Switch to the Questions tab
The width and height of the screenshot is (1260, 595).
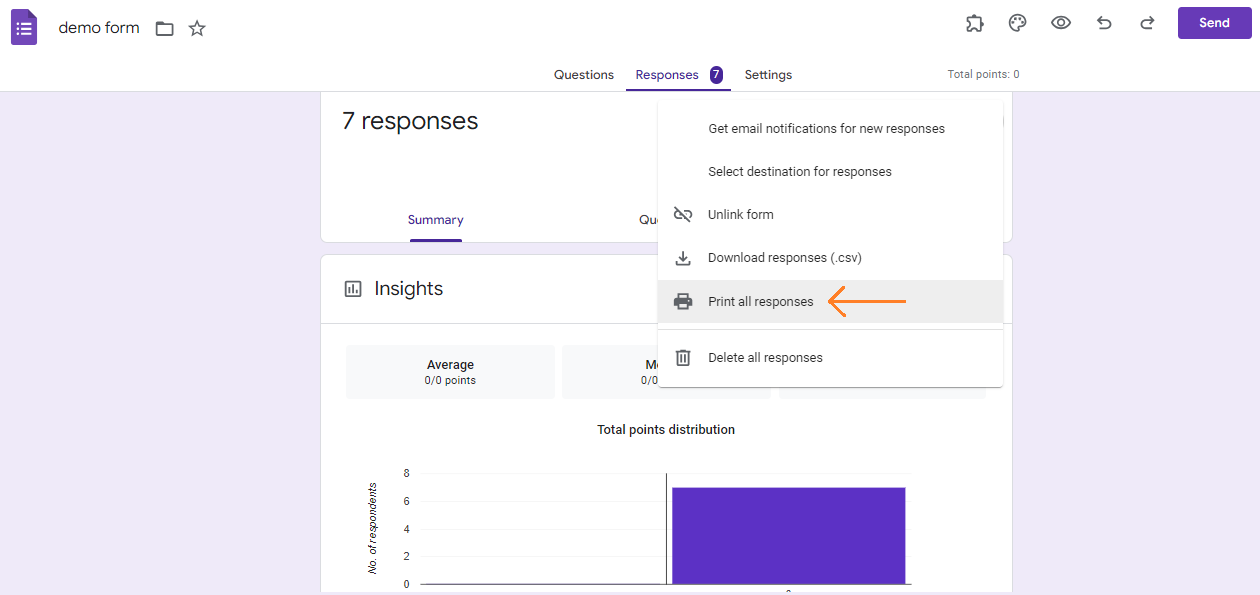click(x=584, y=75)
